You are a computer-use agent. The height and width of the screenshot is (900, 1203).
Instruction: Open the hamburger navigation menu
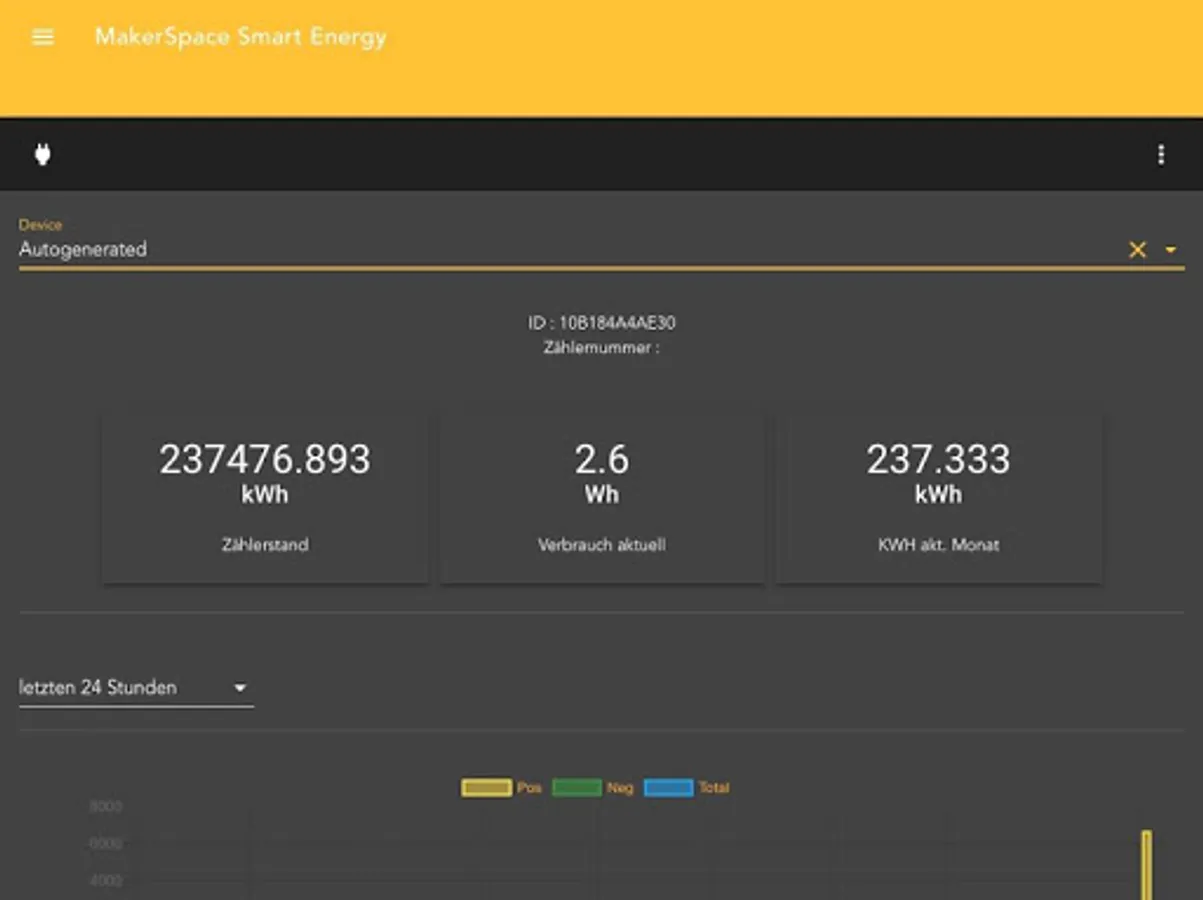coord(43,38)
